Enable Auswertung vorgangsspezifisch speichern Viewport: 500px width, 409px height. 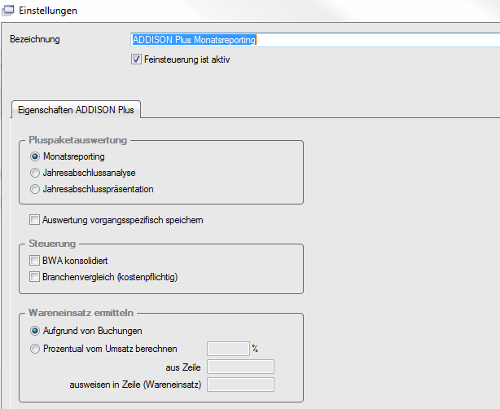point(34,220)
